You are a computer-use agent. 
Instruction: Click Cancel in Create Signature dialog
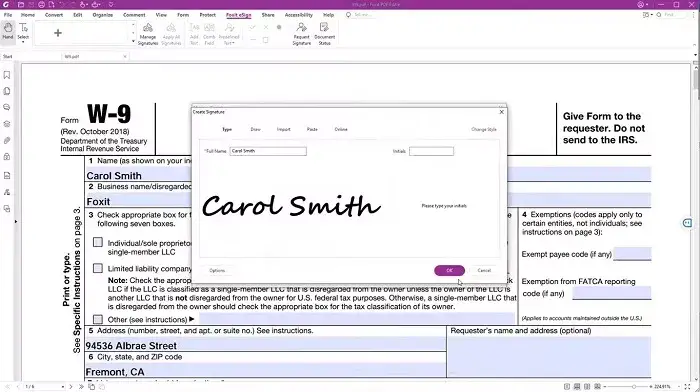[x=484, y=271]
